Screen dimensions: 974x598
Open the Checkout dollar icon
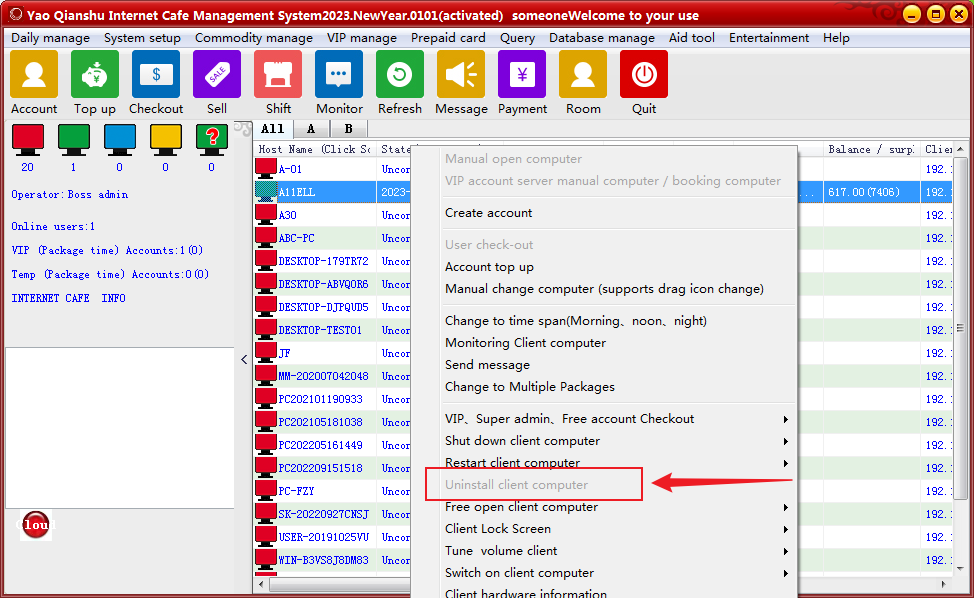(156, 75)
